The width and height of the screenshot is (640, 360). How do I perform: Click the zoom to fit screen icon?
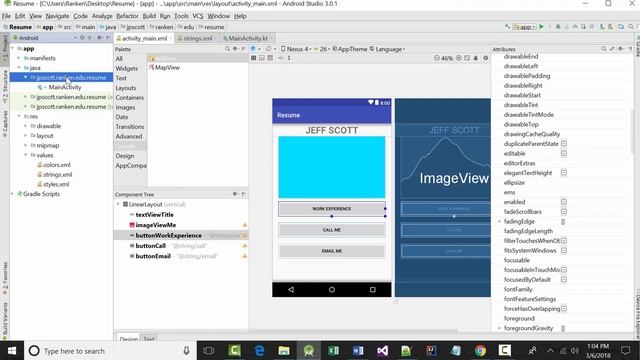point(467,58)
